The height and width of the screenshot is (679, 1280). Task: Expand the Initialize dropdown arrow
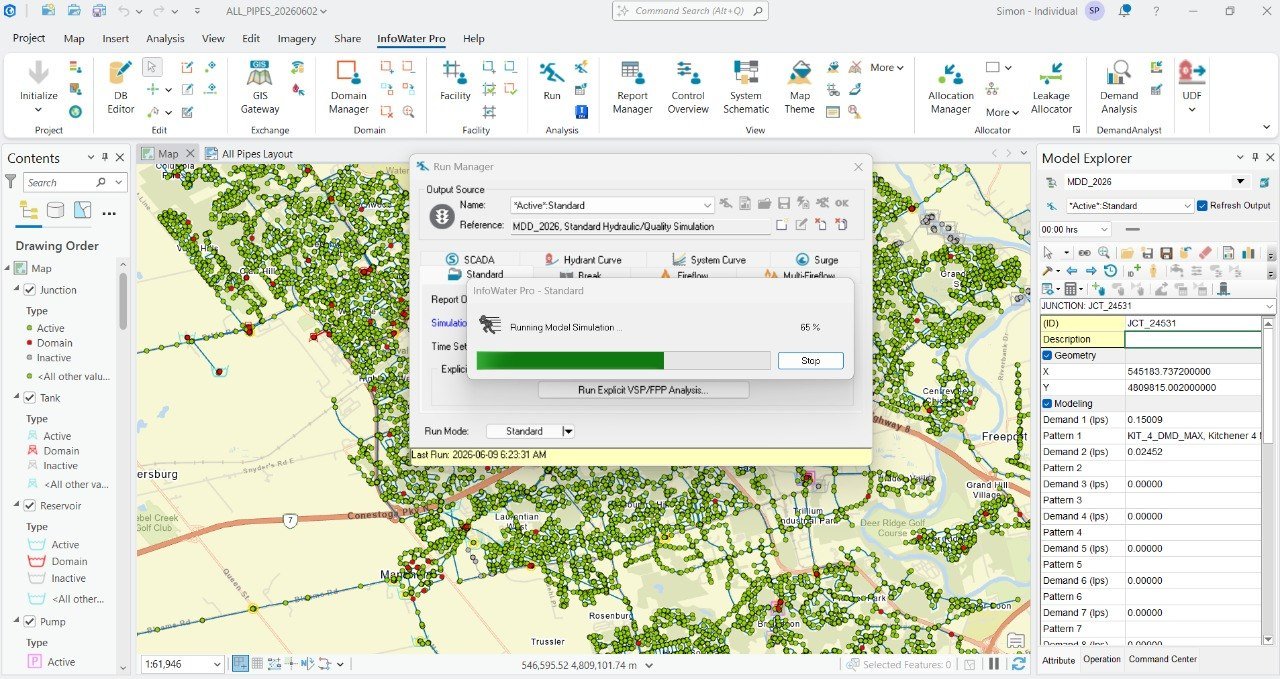pos(38,109)
